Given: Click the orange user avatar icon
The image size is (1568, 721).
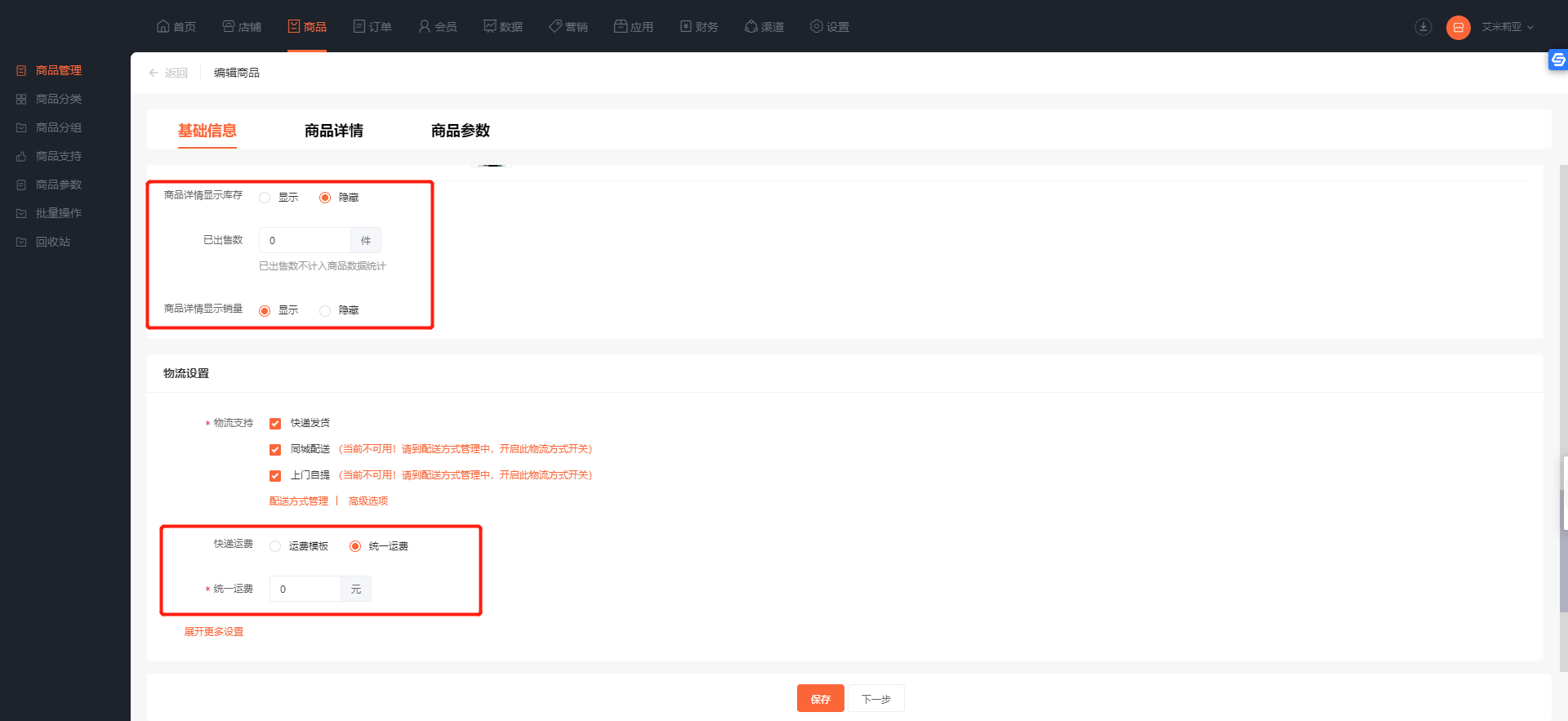Looking at the screenshot, I should (x=1458, y=27).
